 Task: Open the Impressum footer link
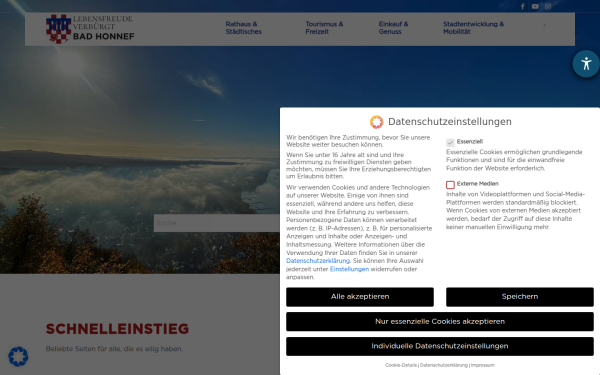(483, 365)
